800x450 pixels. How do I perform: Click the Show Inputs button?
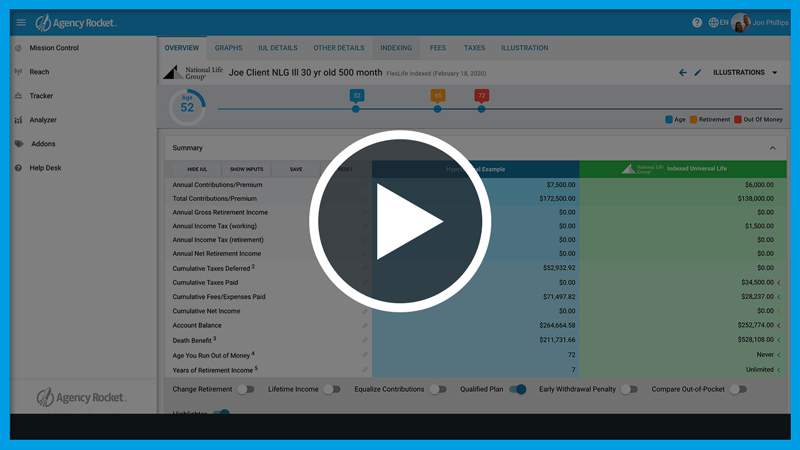point(247,169)
